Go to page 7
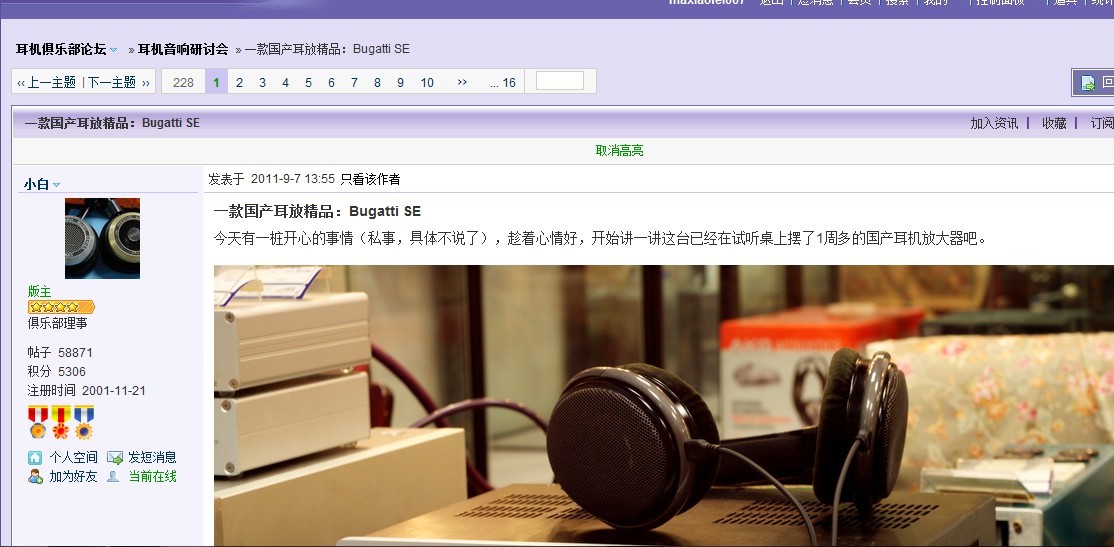Image resolution: width=1114 pixels, height=547 pixels. click(x=354, y=82)
